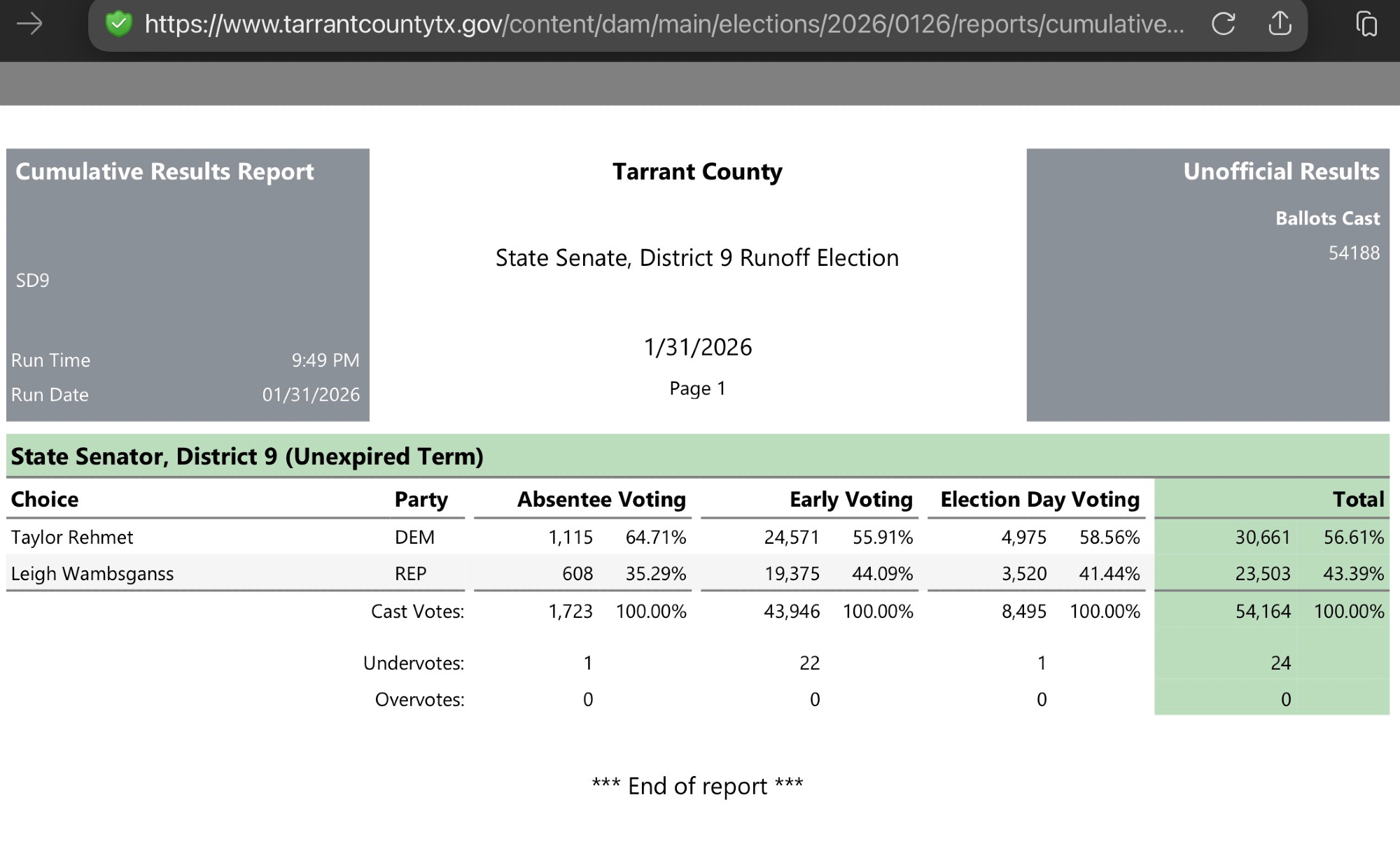Image resolution: width=1400 pixels, height=865 pixels.
Task: Click the forward navigation arrow
Action: click(x=29, y=24)
